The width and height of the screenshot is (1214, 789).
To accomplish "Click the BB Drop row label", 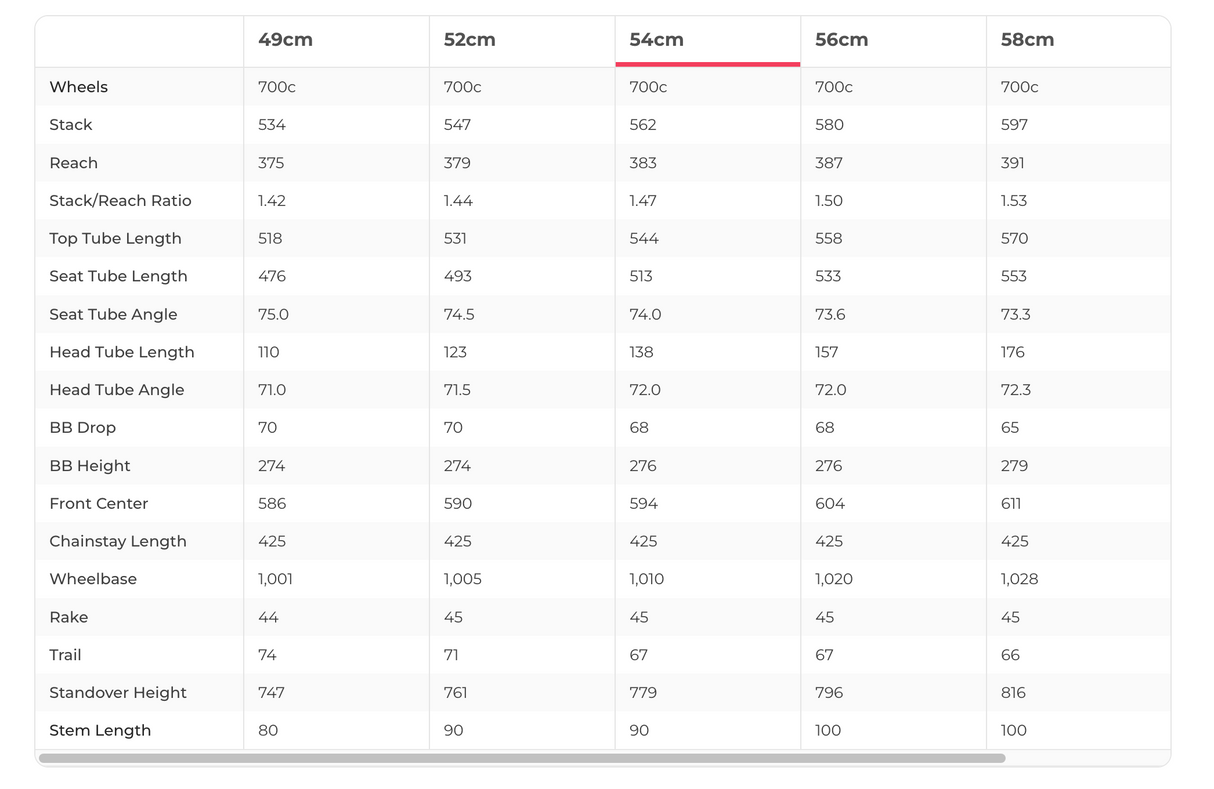I will [x=83, y=428].
